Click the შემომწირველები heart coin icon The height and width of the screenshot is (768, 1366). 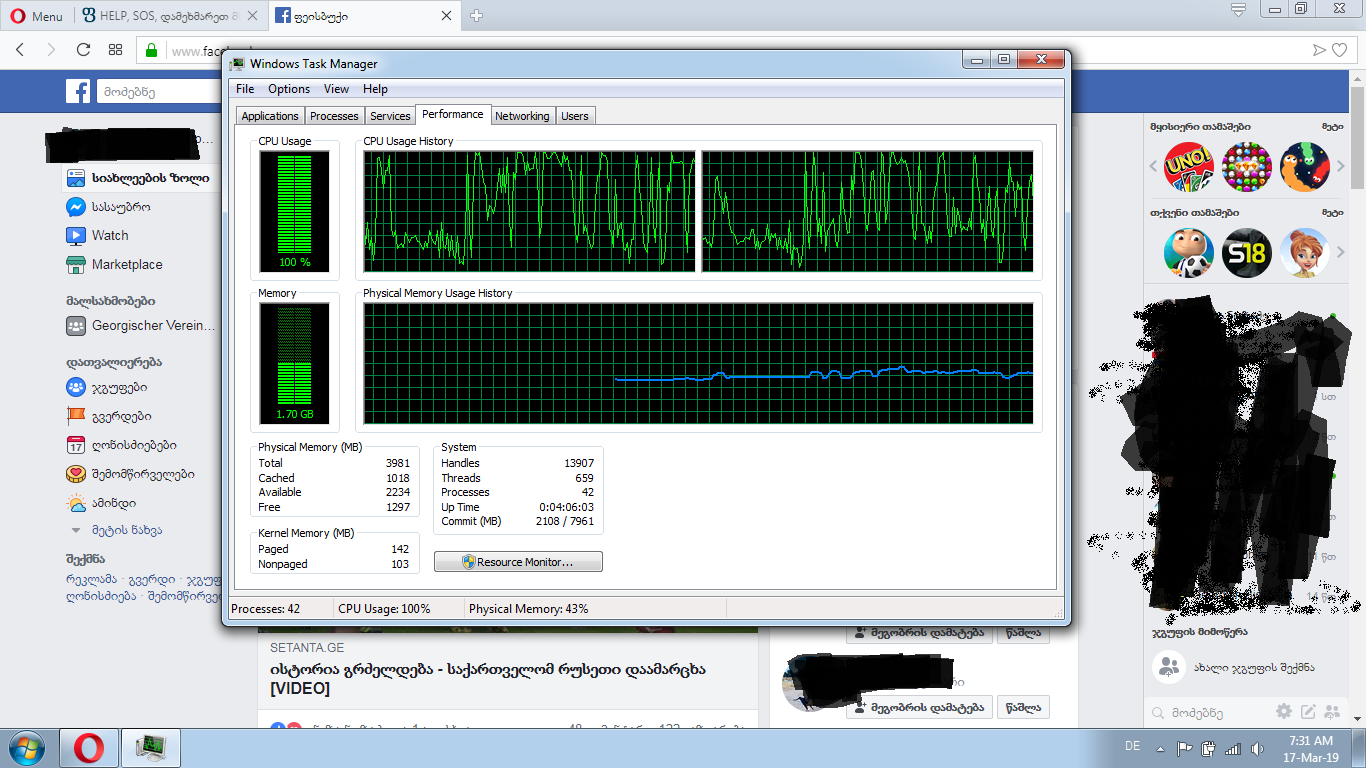(76, 474)
